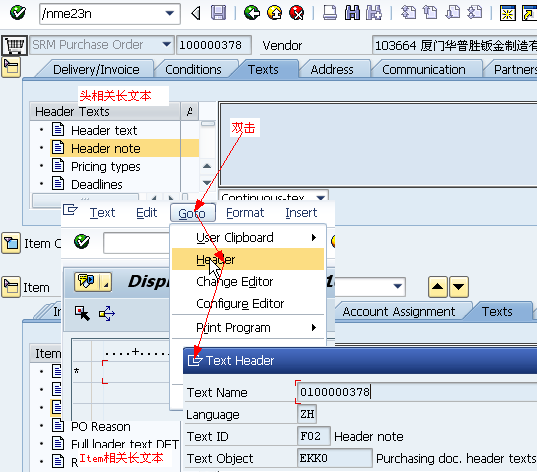
Task: Click the First Page icon
Action: coord(408,13)
